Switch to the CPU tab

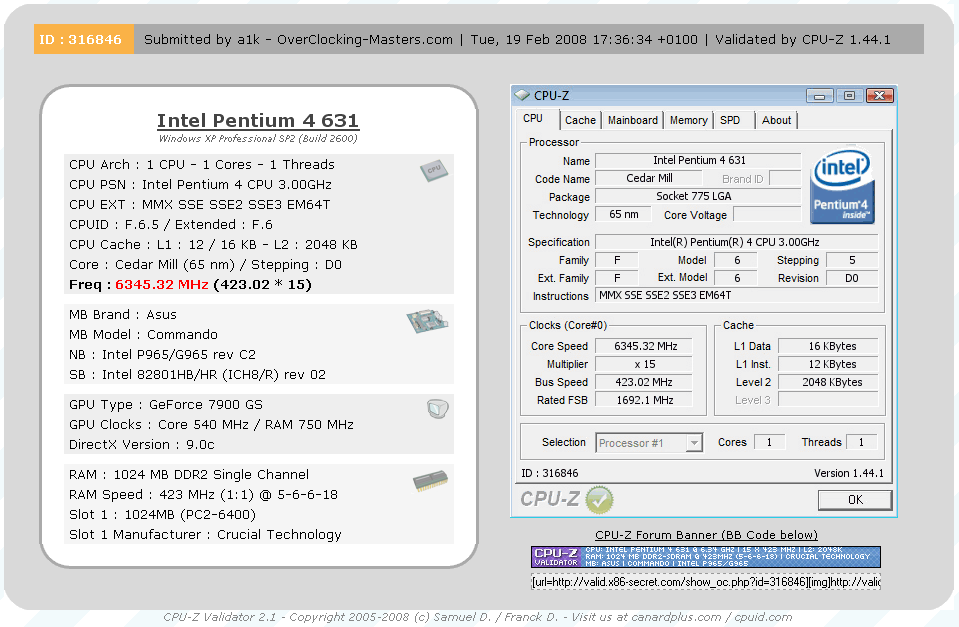[x=533, y=119]
